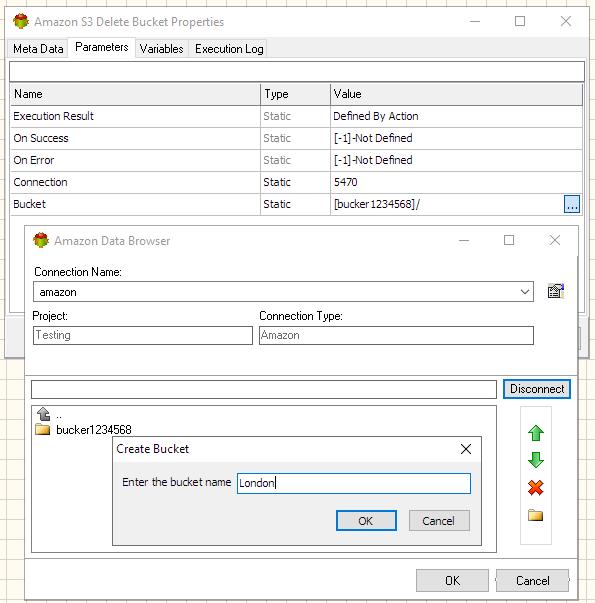595x603 pixels.
Task: Close the Create Bucket dialog
Action: [x=466, y=449]
